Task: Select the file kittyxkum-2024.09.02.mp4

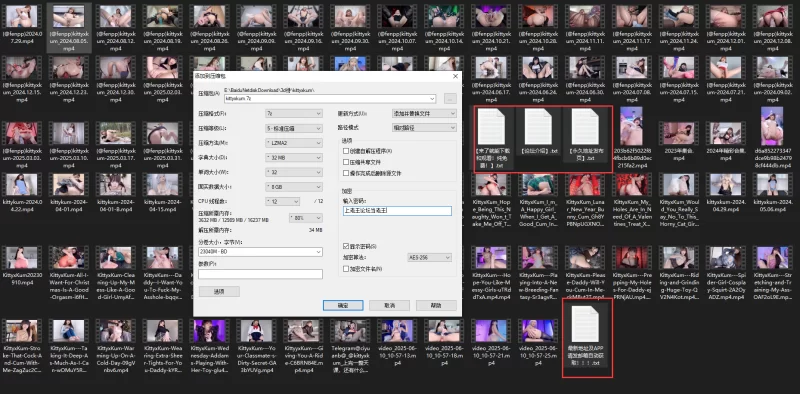Action: [773, 79]
